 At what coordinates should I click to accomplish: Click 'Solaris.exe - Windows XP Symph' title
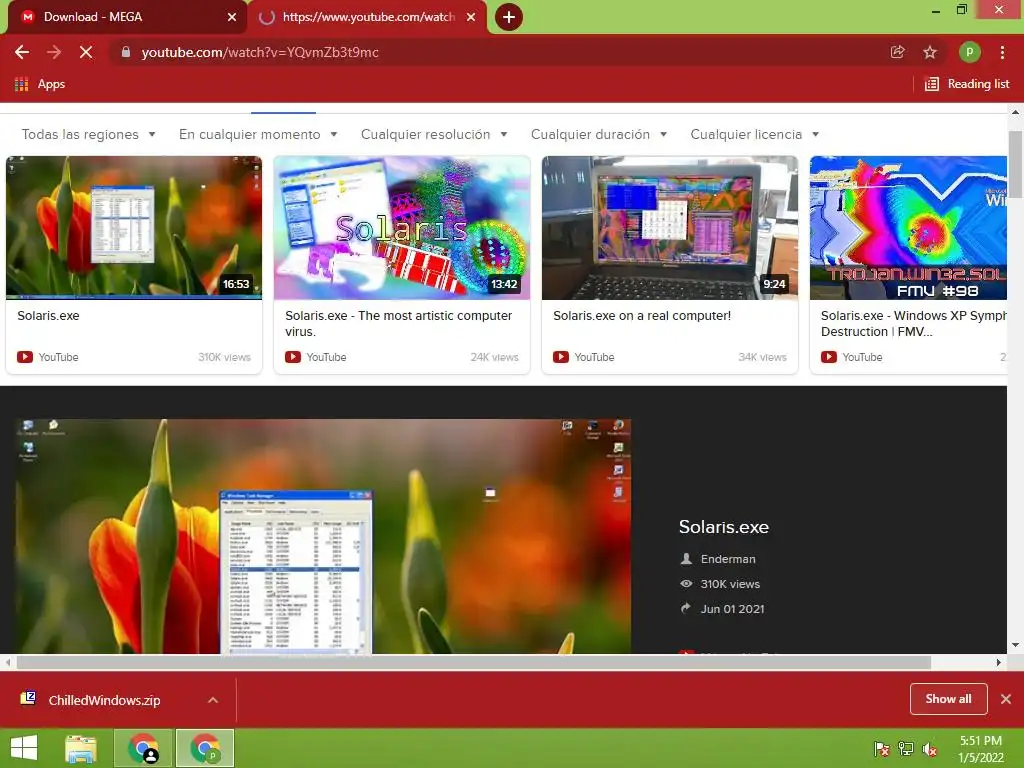(x=913, y=323)
